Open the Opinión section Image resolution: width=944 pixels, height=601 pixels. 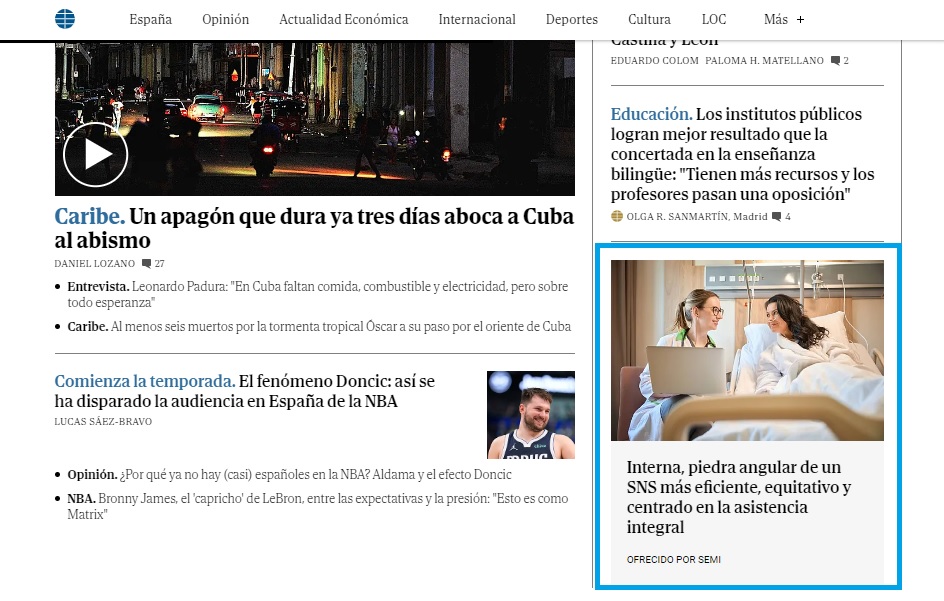225,19
